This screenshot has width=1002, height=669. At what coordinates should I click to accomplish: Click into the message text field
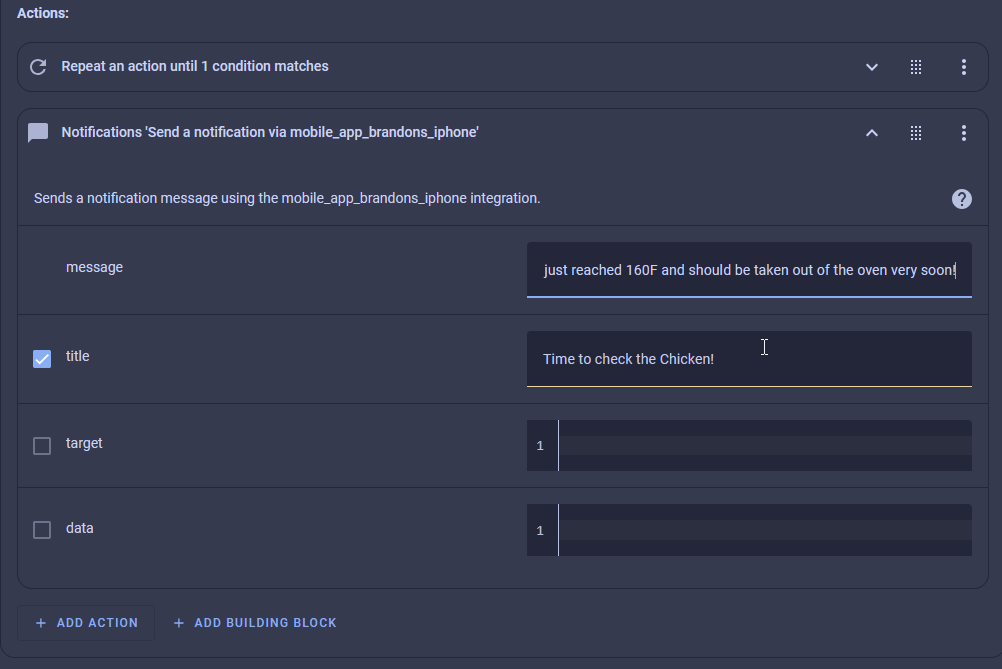click(x=748, y=270)
